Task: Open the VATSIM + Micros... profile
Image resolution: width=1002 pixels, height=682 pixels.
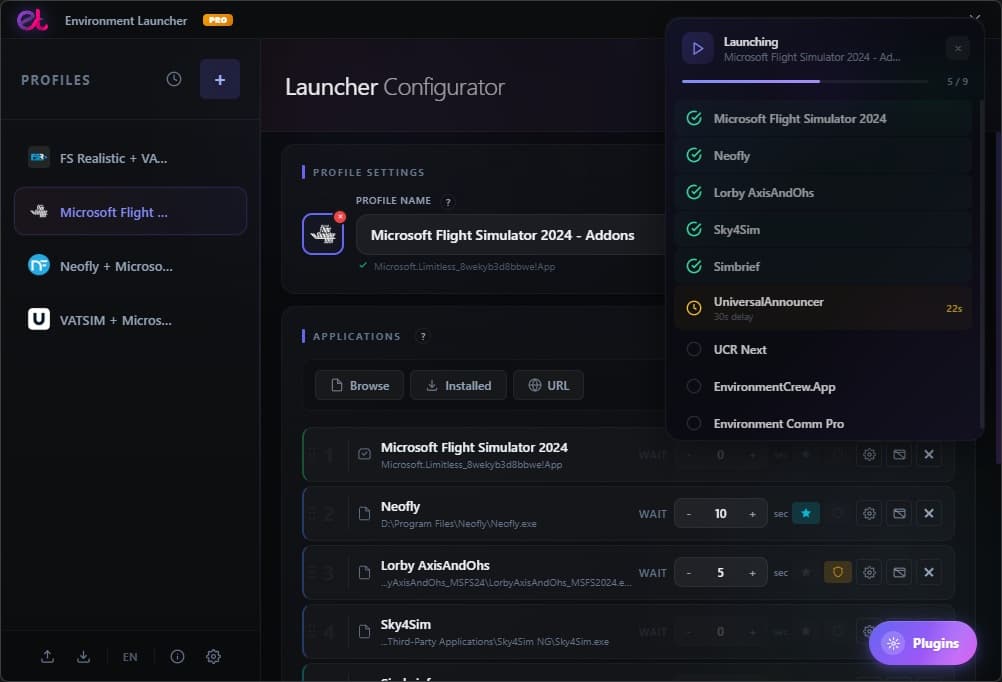Action: pos(130,320)
